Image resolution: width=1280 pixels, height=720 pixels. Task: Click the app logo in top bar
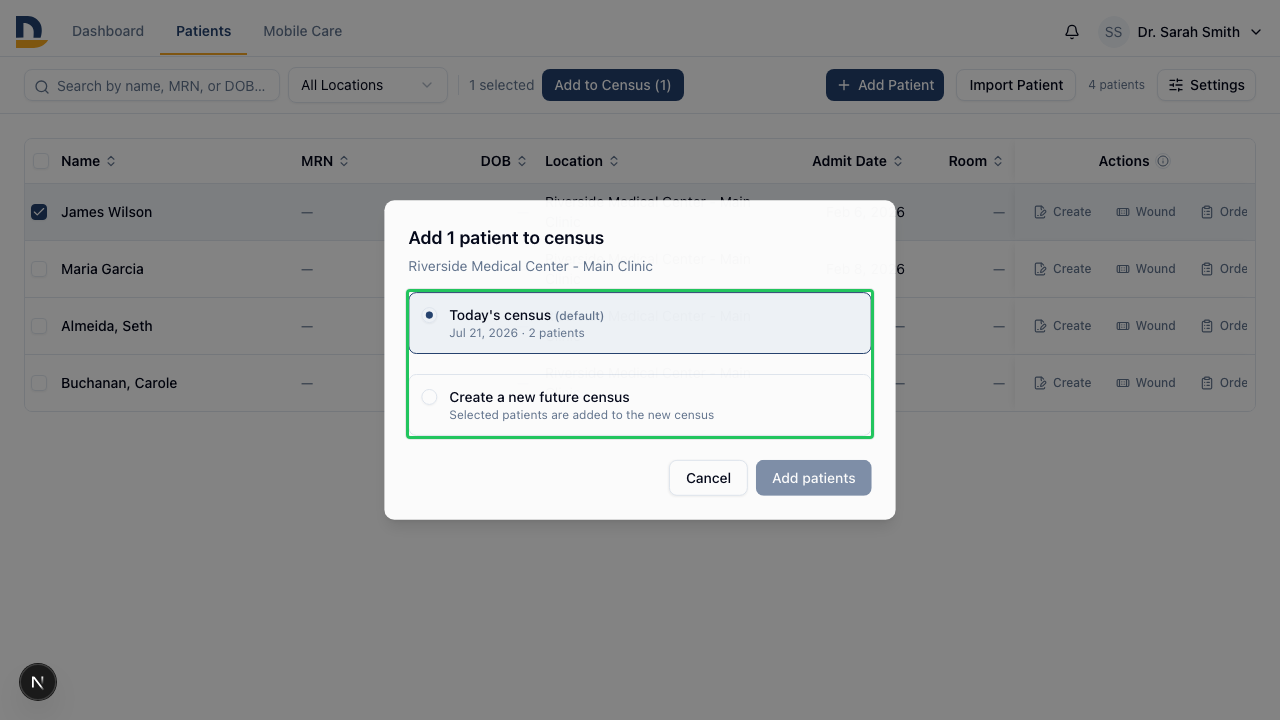(x=31, y=31)
